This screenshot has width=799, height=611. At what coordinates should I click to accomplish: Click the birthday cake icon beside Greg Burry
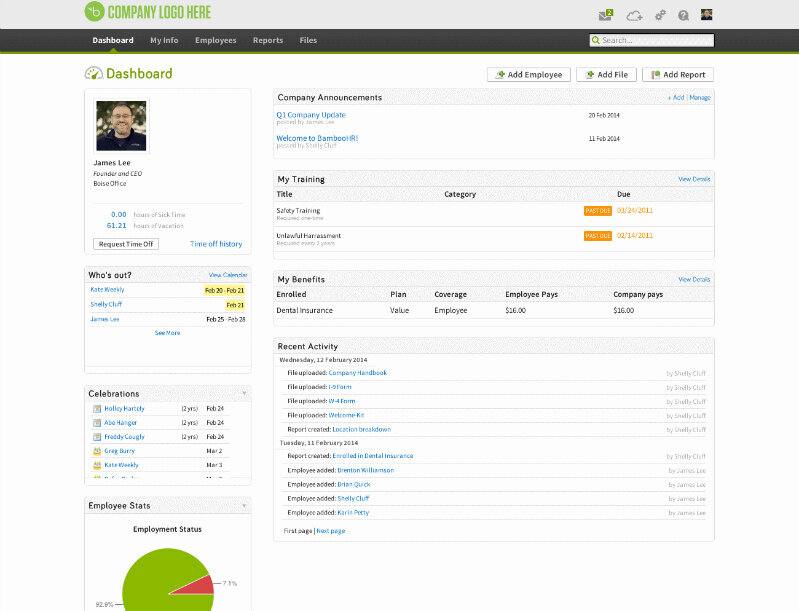96,451
